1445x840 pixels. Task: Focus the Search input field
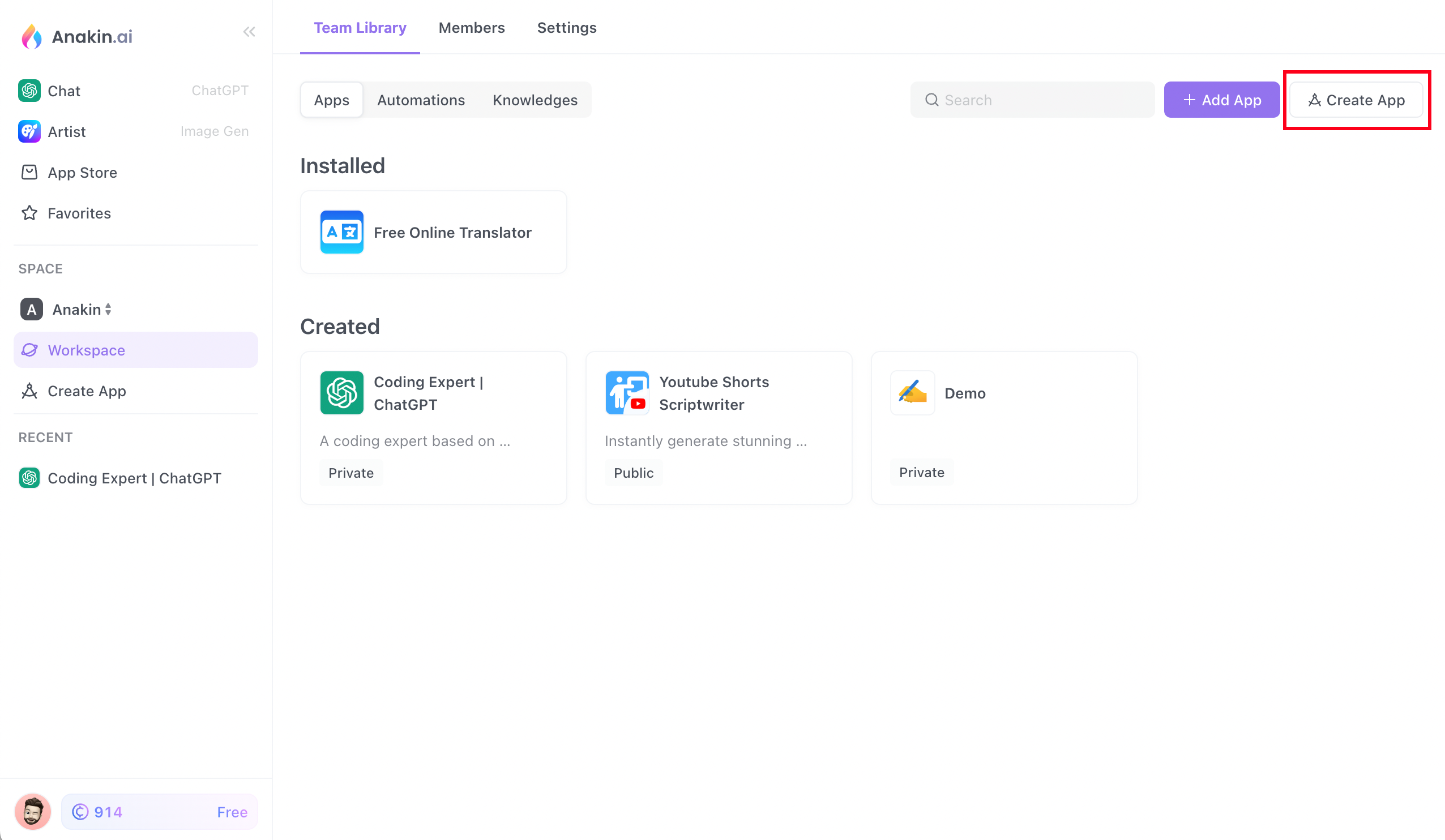[x=1032, y=100]
